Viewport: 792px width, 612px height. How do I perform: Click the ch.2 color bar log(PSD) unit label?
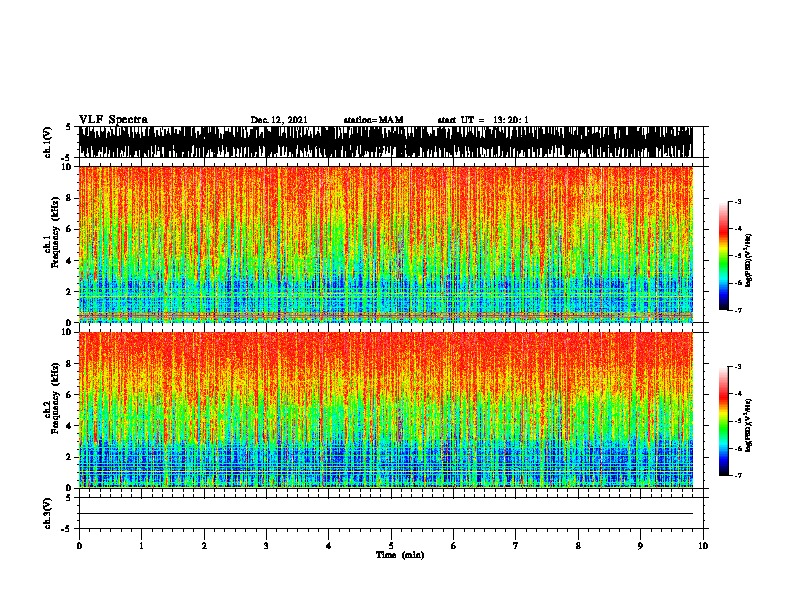(749, 425)
